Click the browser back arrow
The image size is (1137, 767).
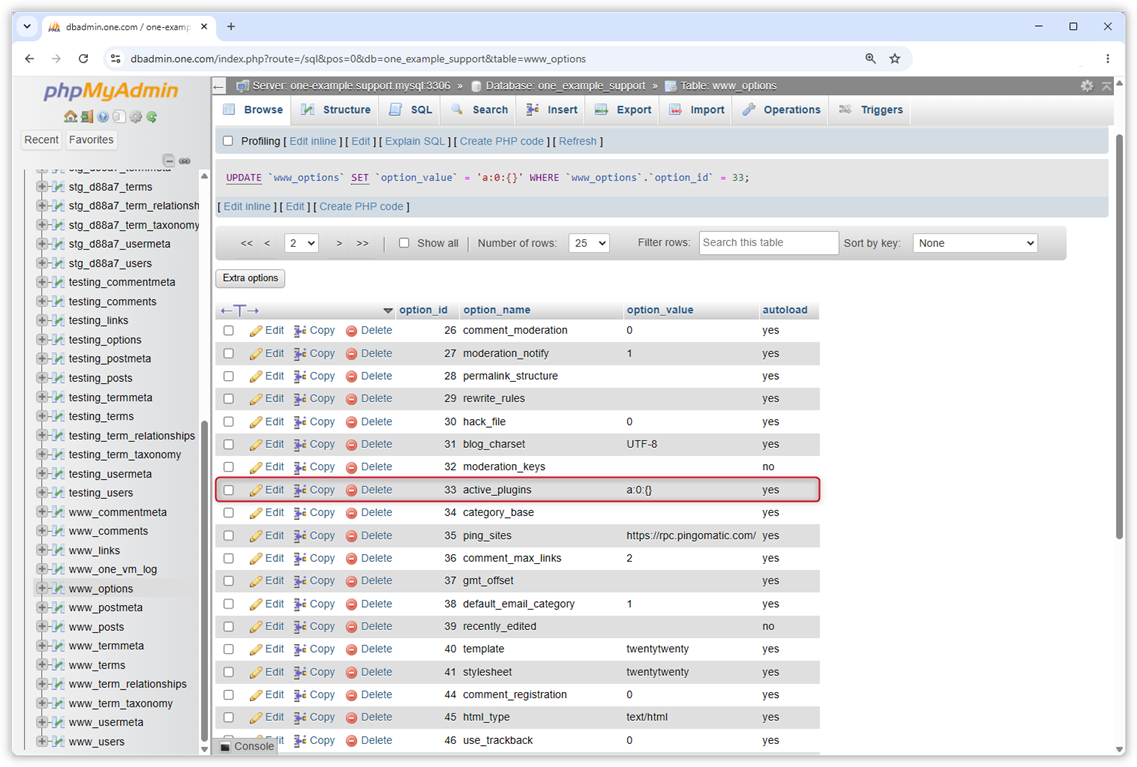[x=29, y=59]
